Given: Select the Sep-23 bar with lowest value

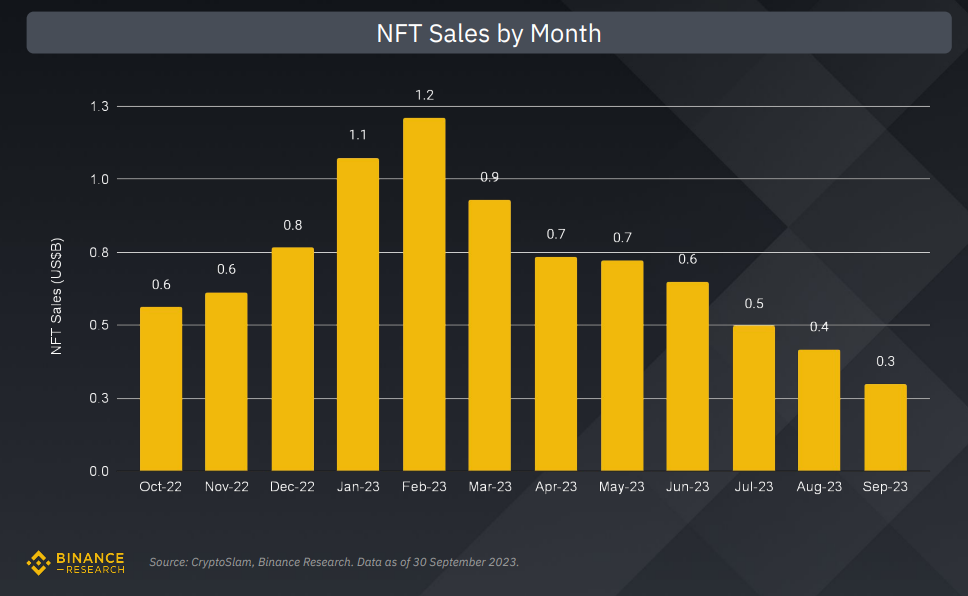Looking at the screenshot, I should pyautogui.click(x=884, y=425).
